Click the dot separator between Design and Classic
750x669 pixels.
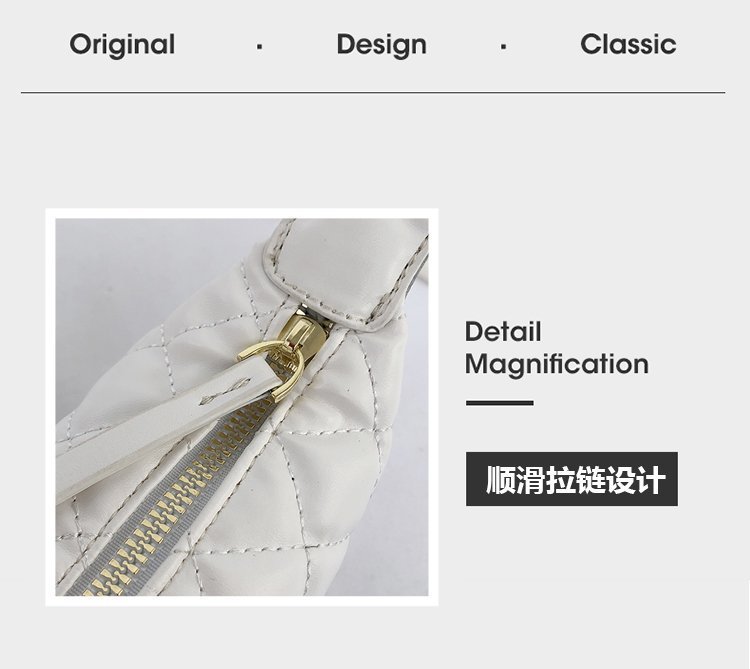(503, 46)
